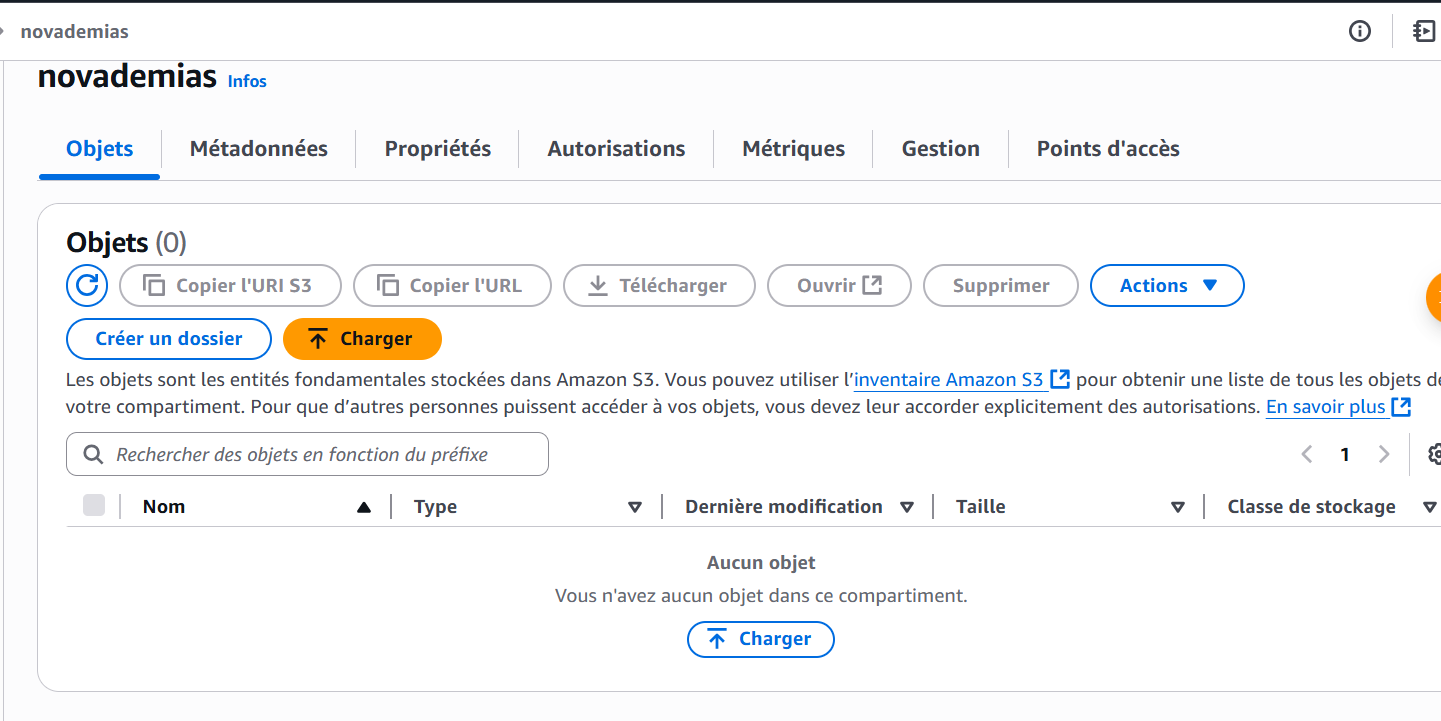Focus the search objects by prefix field
1441x721 pixels.
(307, 454)
